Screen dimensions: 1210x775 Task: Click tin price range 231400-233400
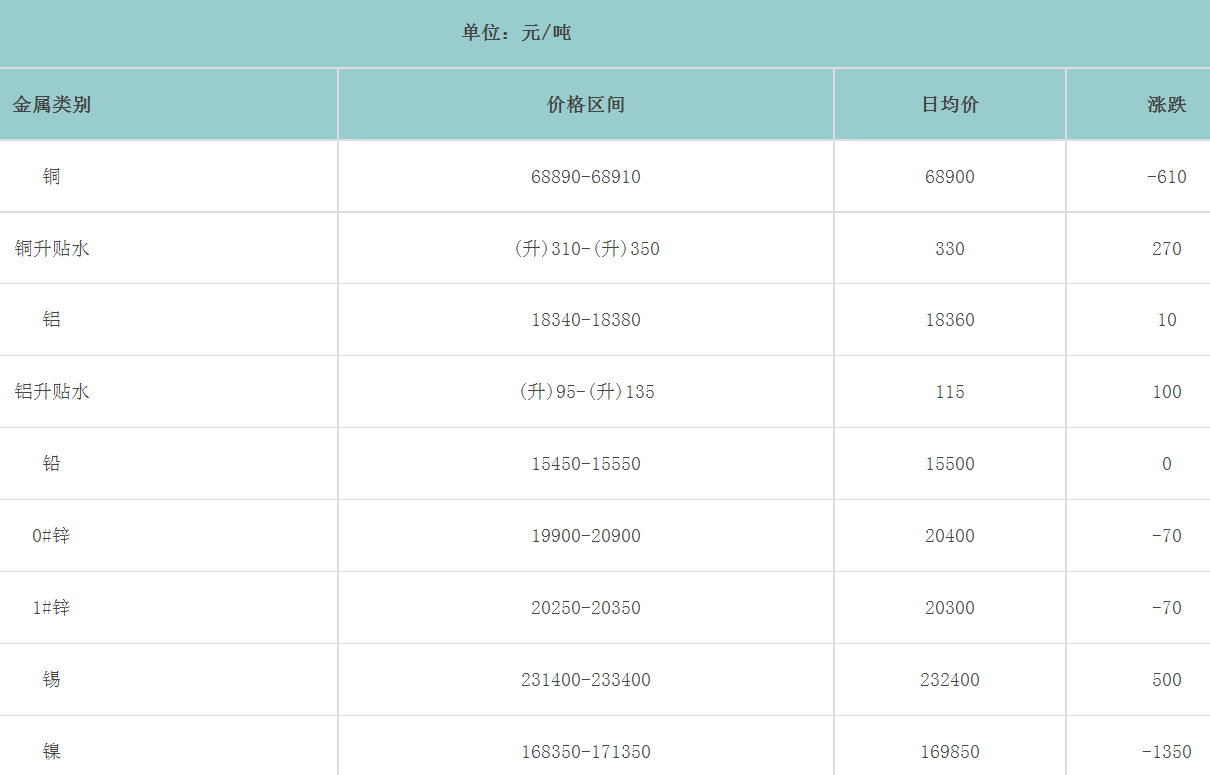[586, 681]
